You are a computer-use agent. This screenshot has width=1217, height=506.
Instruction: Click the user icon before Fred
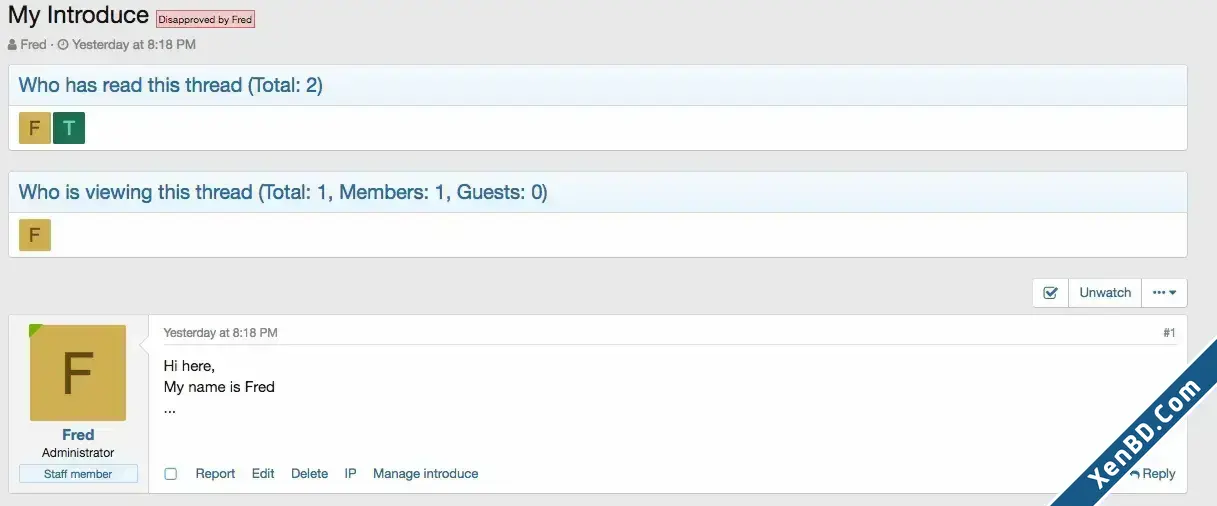(12, 45)
